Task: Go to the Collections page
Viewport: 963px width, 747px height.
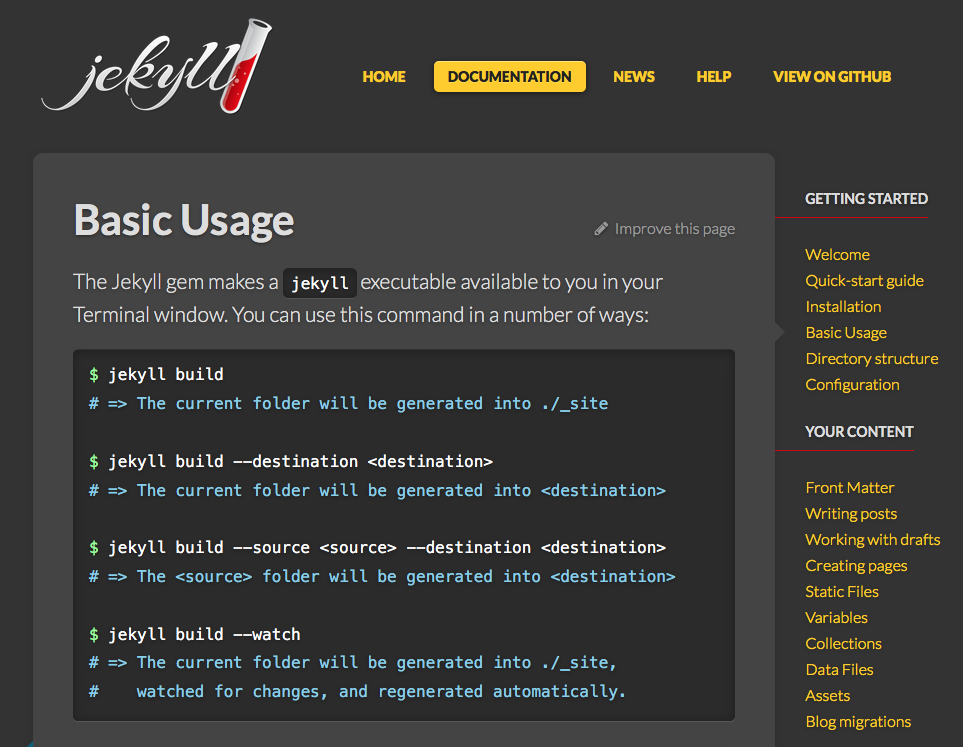Action: [843, 643]
